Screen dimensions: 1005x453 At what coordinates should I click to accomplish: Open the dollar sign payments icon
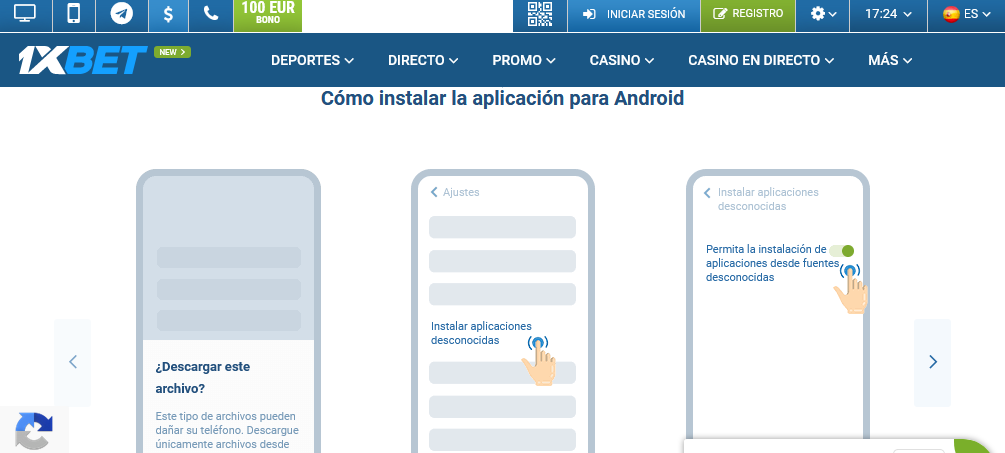point(168,14)
